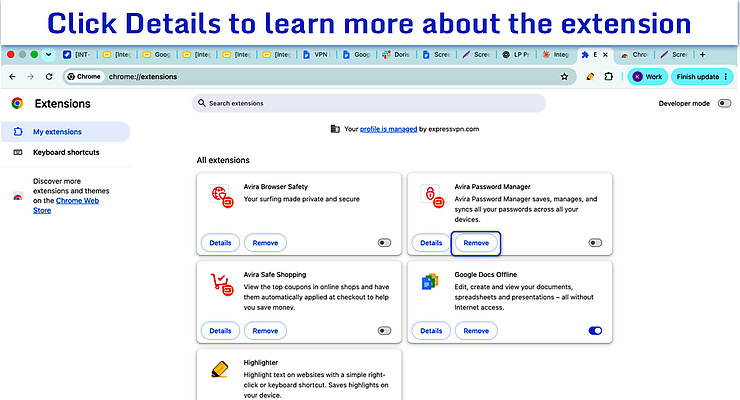740x400 pixels.
Task: Click the 'Avira Safe Shopping' title text
Action: point(275,274)
